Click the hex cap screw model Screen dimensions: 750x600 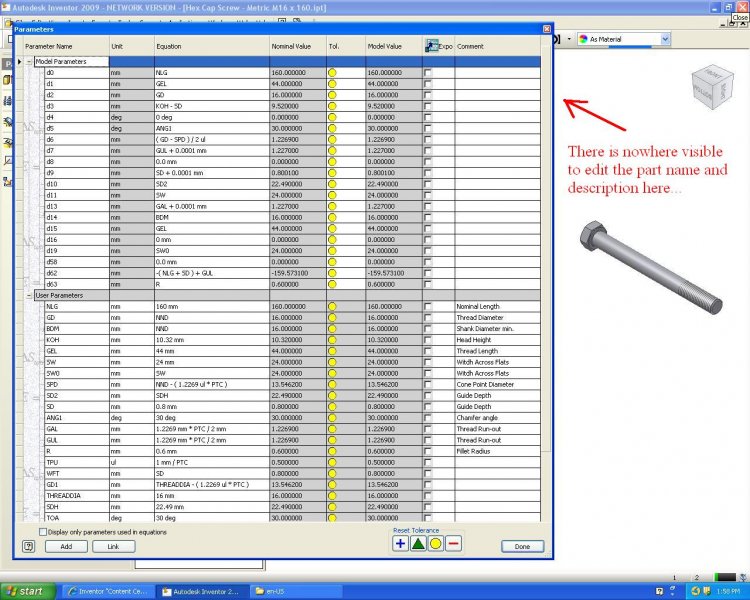click(x=651, y=267)
